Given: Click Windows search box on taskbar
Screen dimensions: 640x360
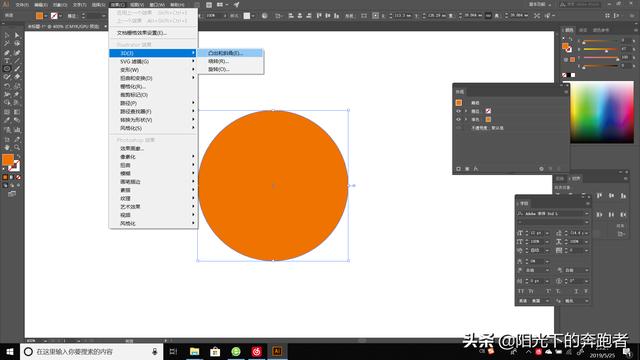Looking at the screenshot, I should point(91,351).
